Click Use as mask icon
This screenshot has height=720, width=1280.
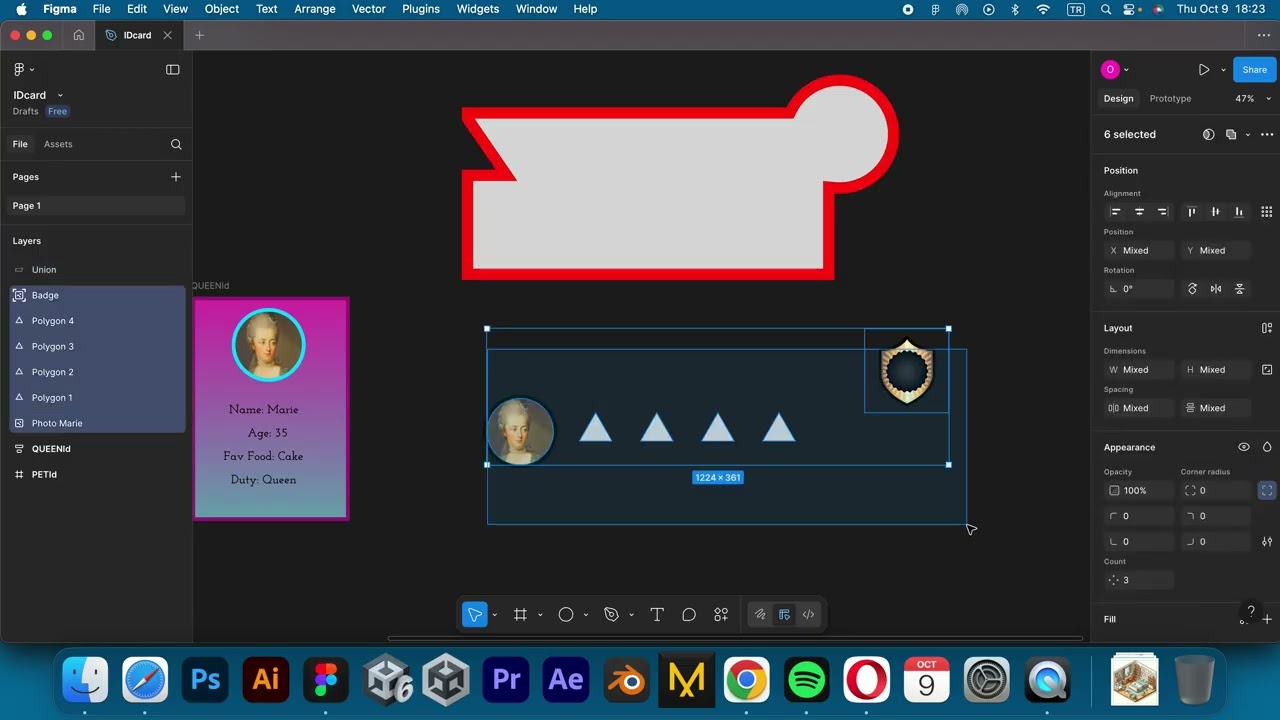pos(1208,134)
